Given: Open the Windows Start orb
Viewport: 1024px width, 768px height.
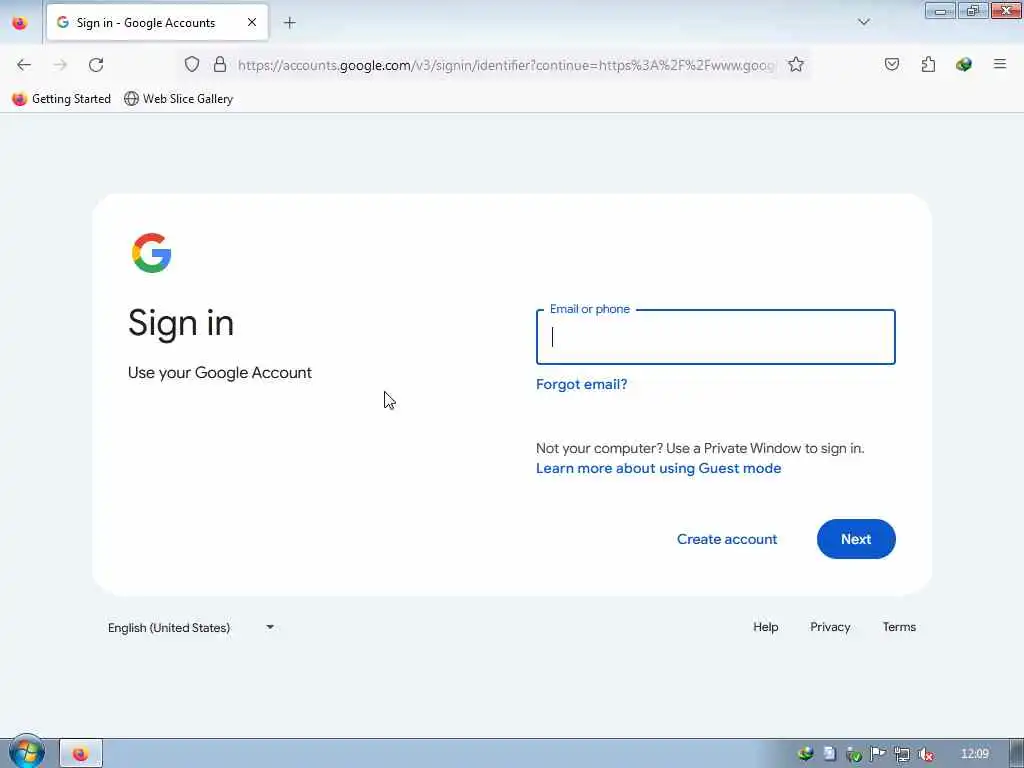Looking at the screenshot, I should (x=27, y=752).
